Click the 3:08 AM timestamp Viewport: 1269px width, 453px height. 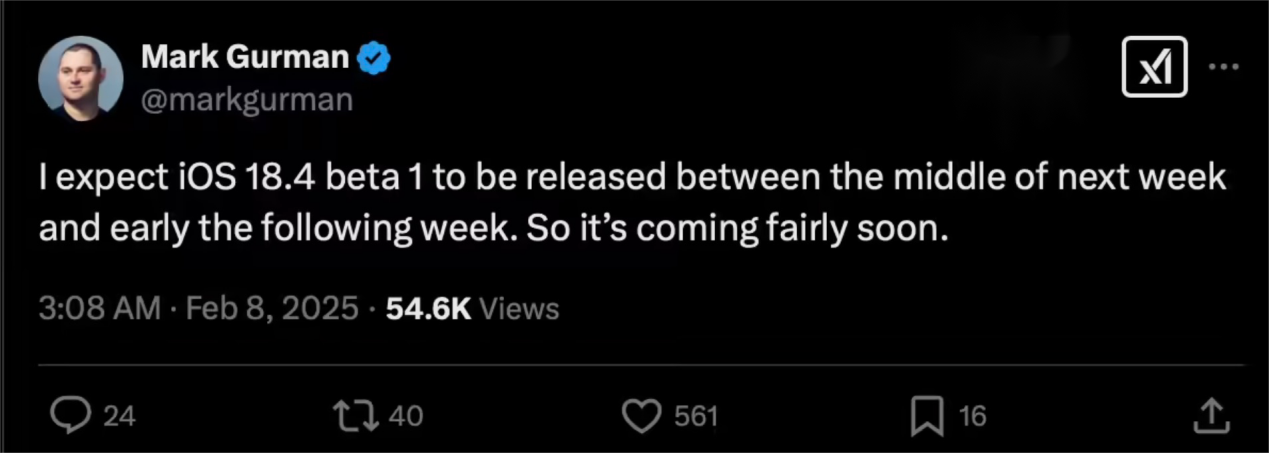tap(99, 309)
